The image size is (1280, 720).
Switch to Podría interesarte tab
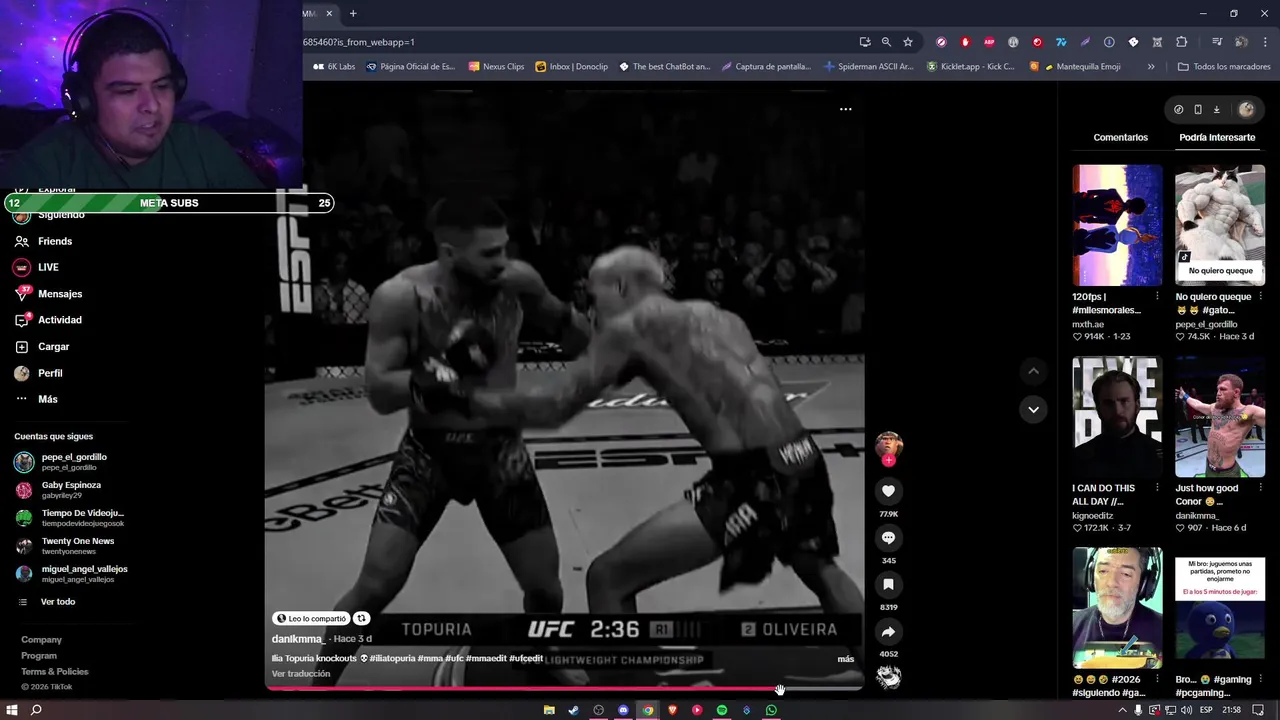(x=1217, y=137)
